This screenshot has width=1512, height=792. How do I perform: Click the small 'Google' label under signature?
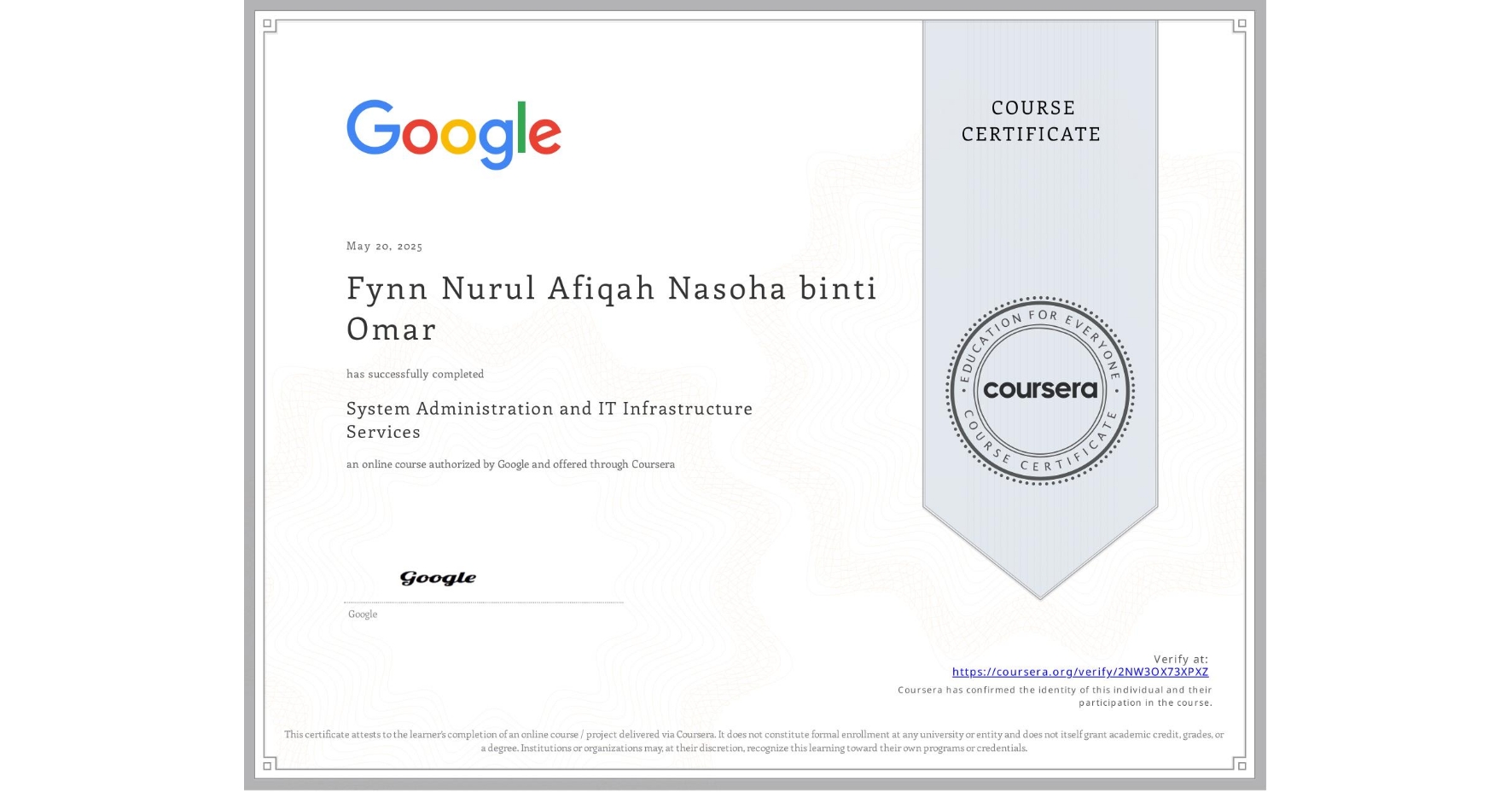click(x=363, y=614)
